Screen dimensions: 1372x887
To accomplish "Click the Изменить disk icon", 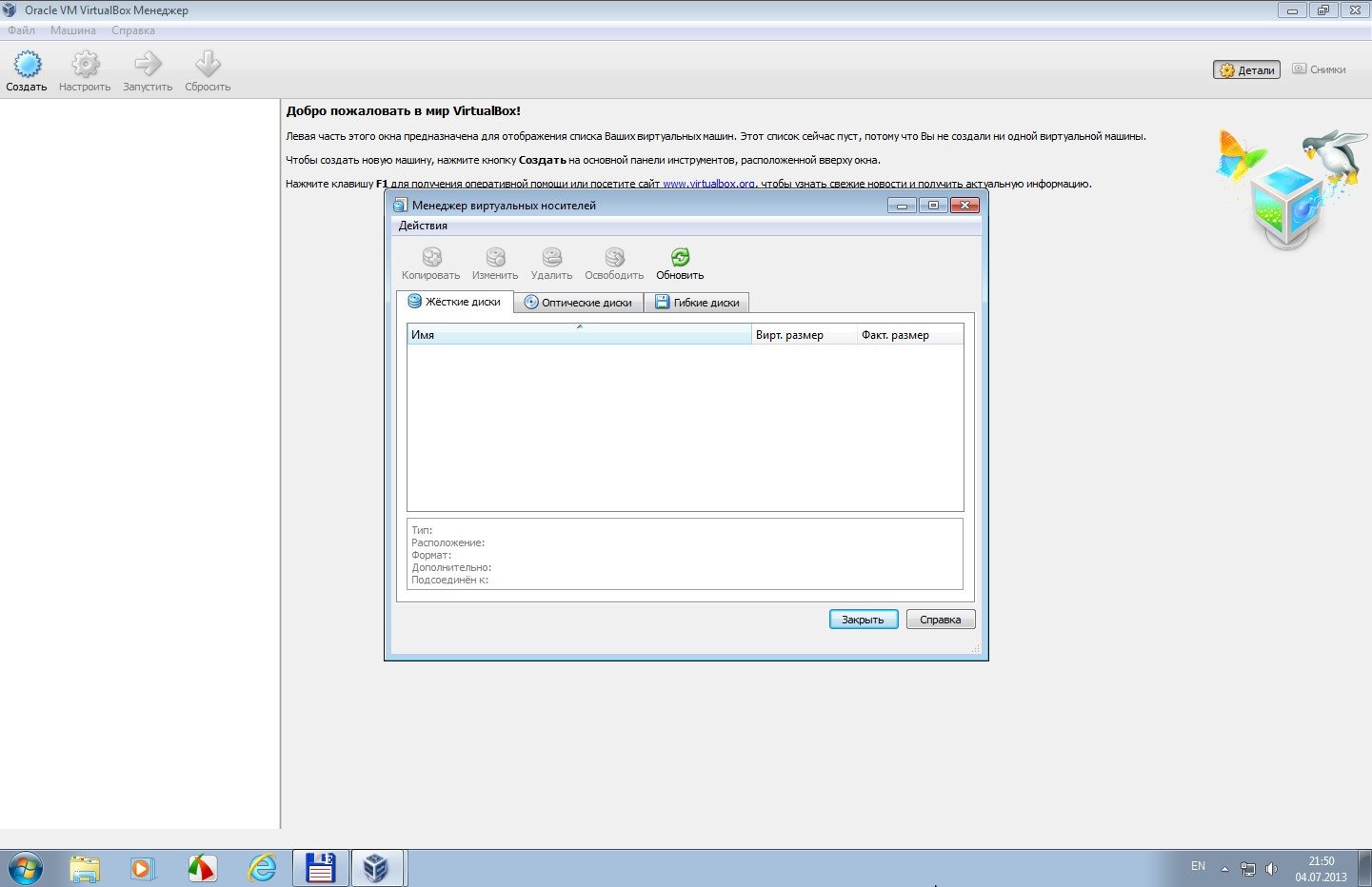I will [495, 257].
